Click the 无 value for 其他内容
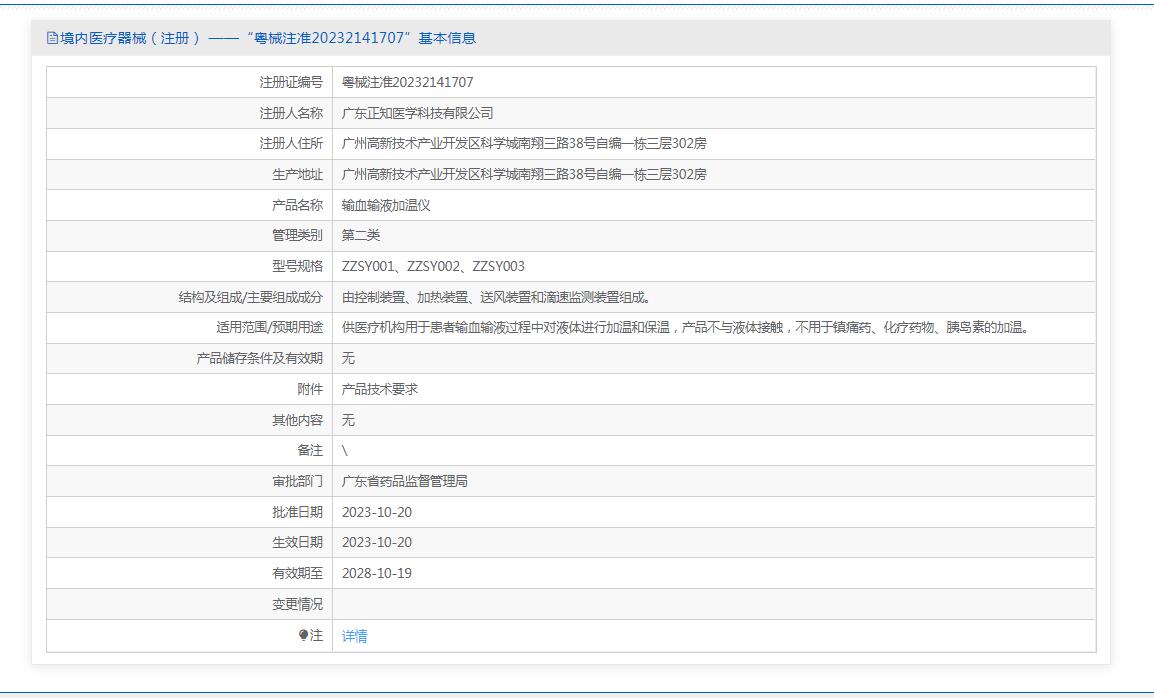 (348, 420)
